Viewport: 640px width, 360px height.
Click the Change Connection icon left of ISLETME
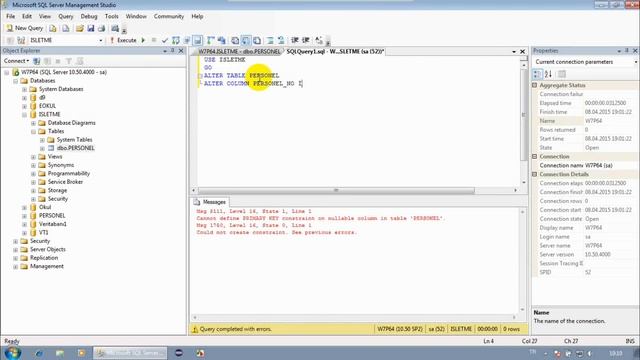(21, 40)
